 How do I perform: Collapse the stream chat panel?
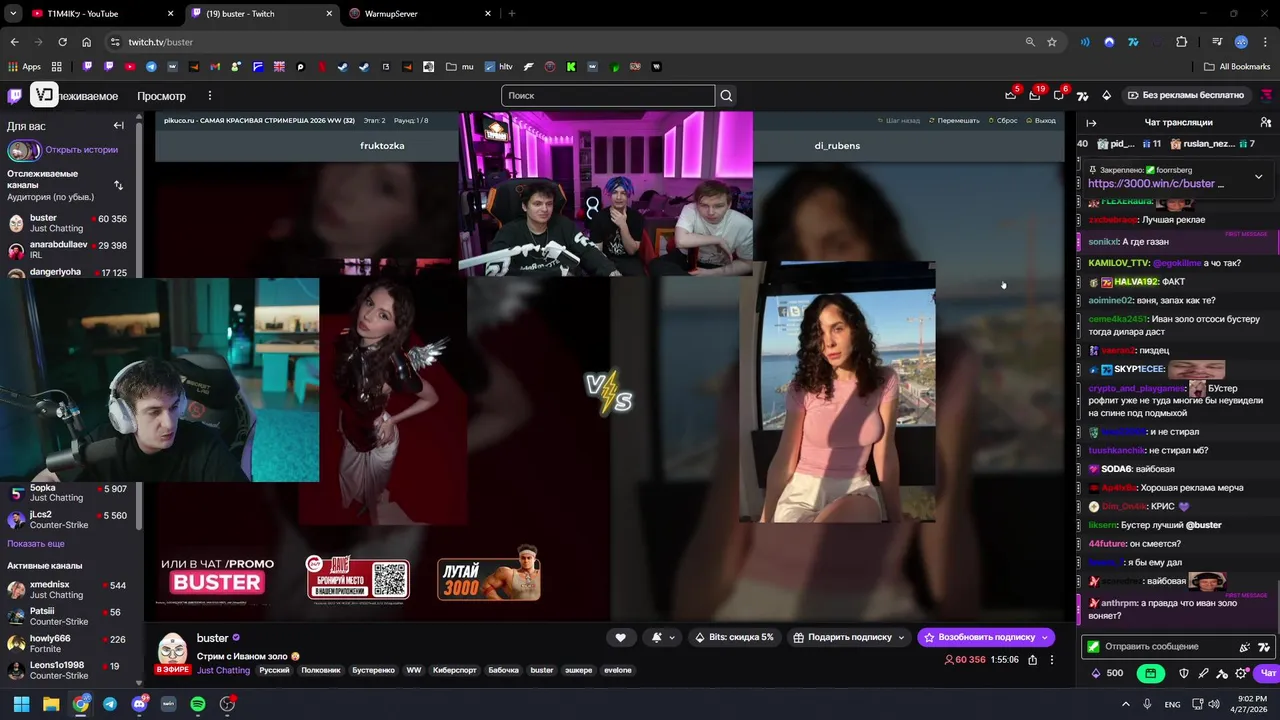(x=1091, y=123)
